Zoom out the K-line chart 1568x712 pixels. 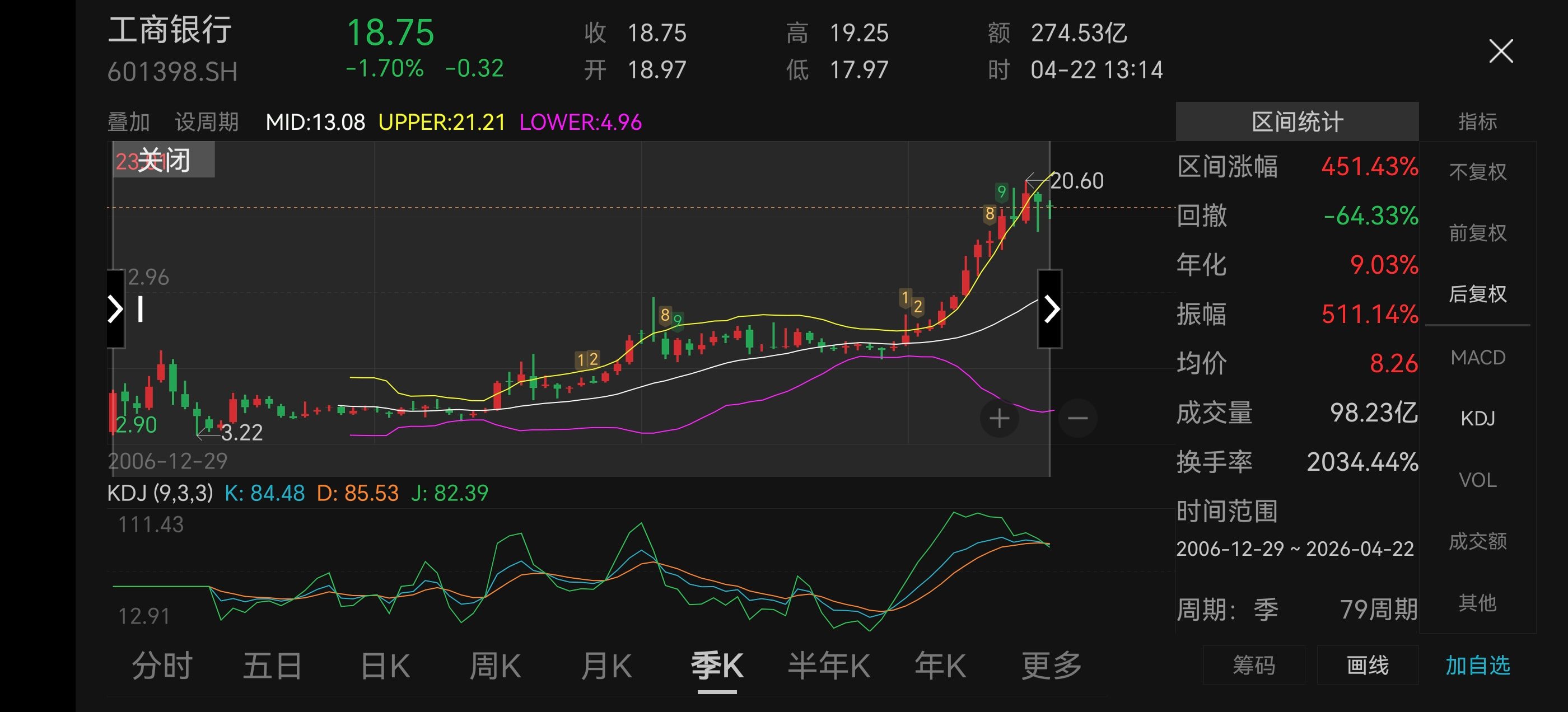tap(1077, 418)
